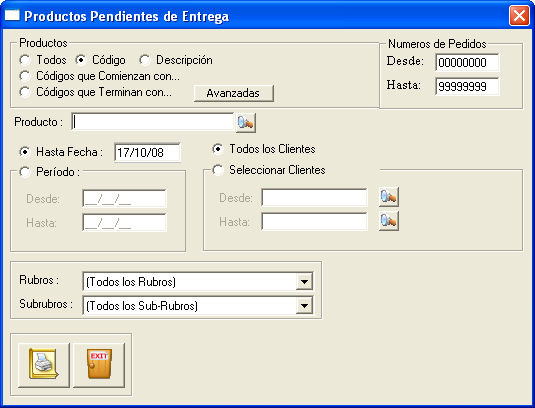
Task: Click the client search icon for the Hasta field
Action: click(389, 221)
